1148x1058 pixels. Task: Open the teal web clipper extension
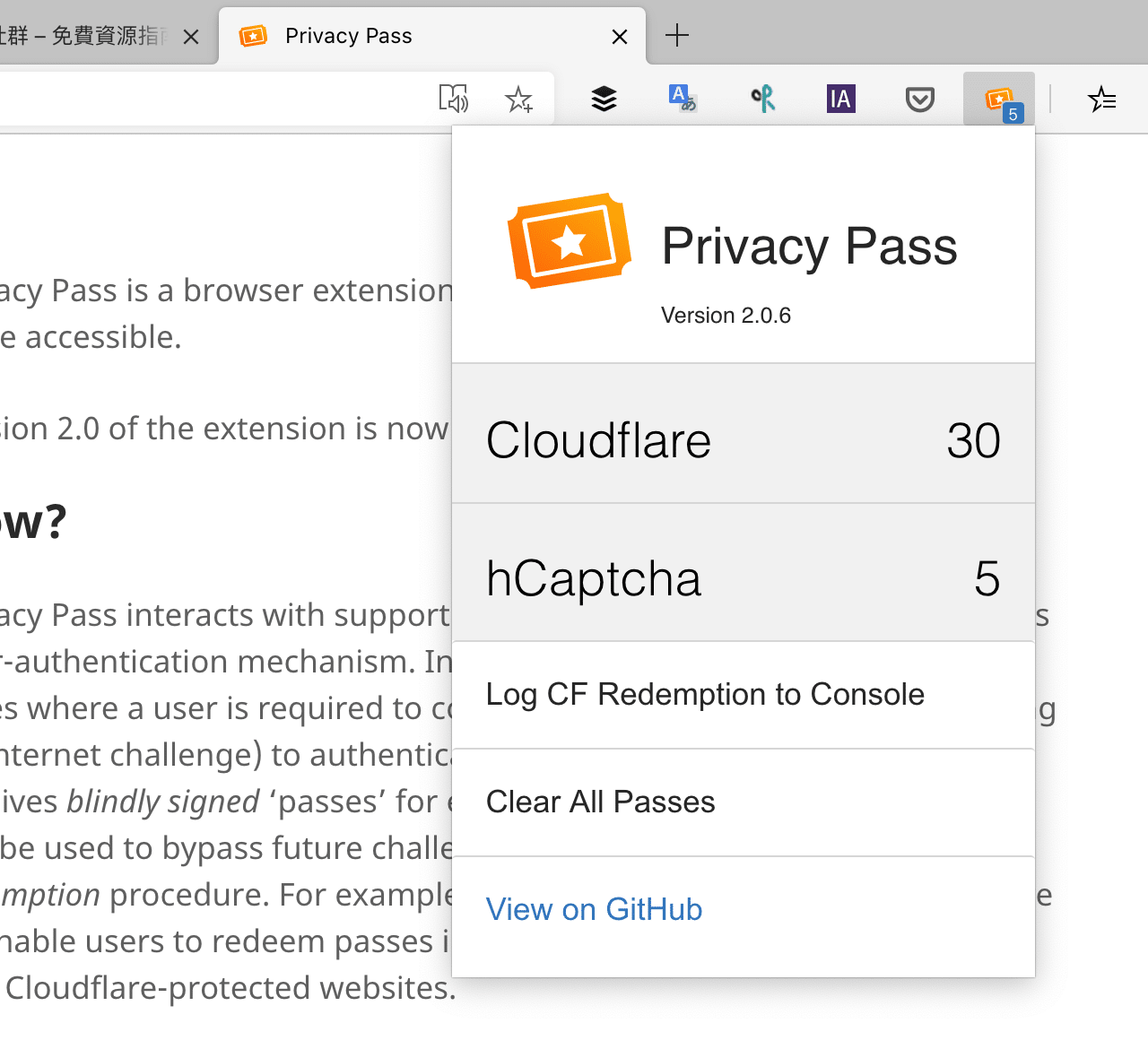762,99
